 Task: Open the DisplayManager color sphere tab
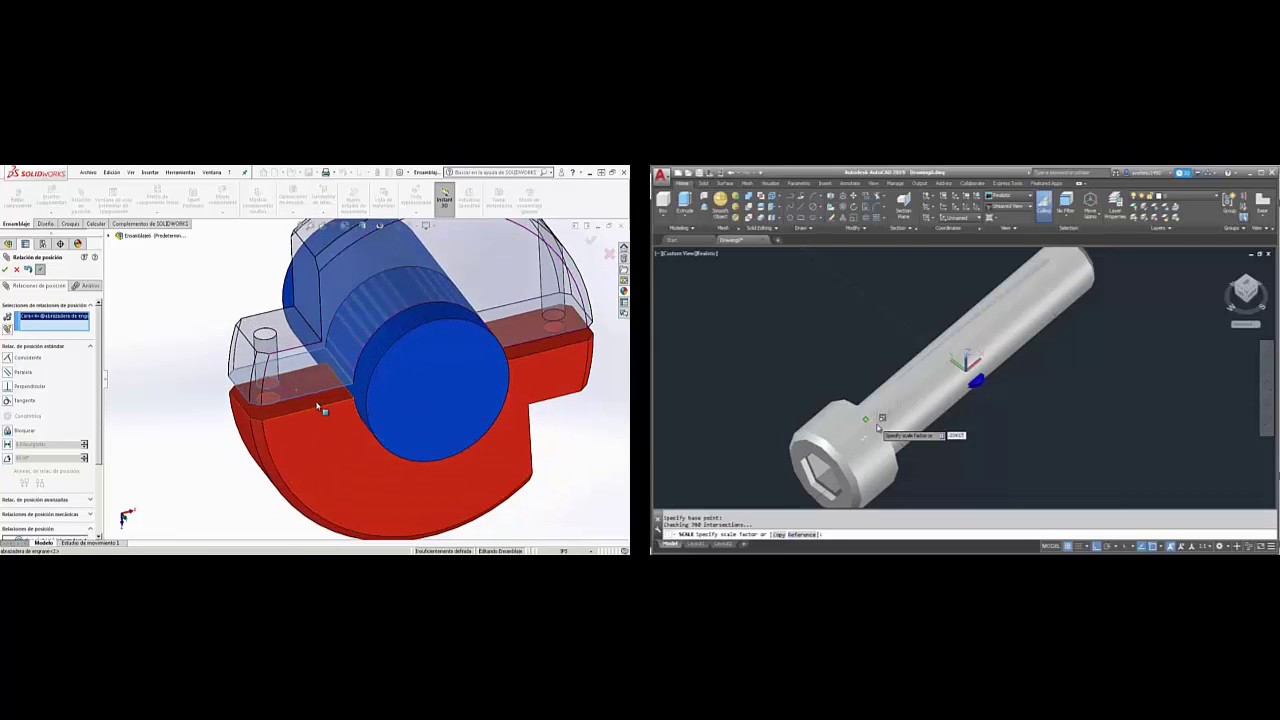(78, 244)
